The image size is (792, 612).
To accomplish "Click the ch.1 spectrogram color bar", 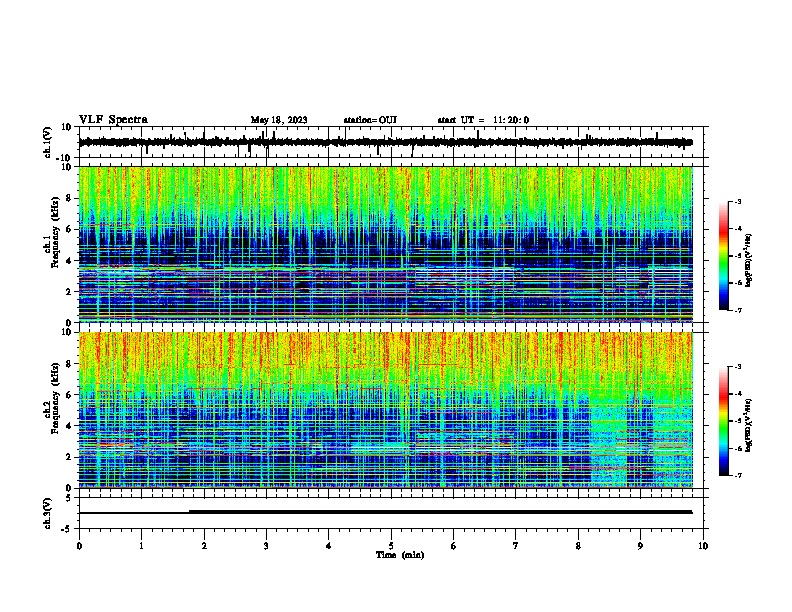I will pyautogui.click(x=723, y=256).
